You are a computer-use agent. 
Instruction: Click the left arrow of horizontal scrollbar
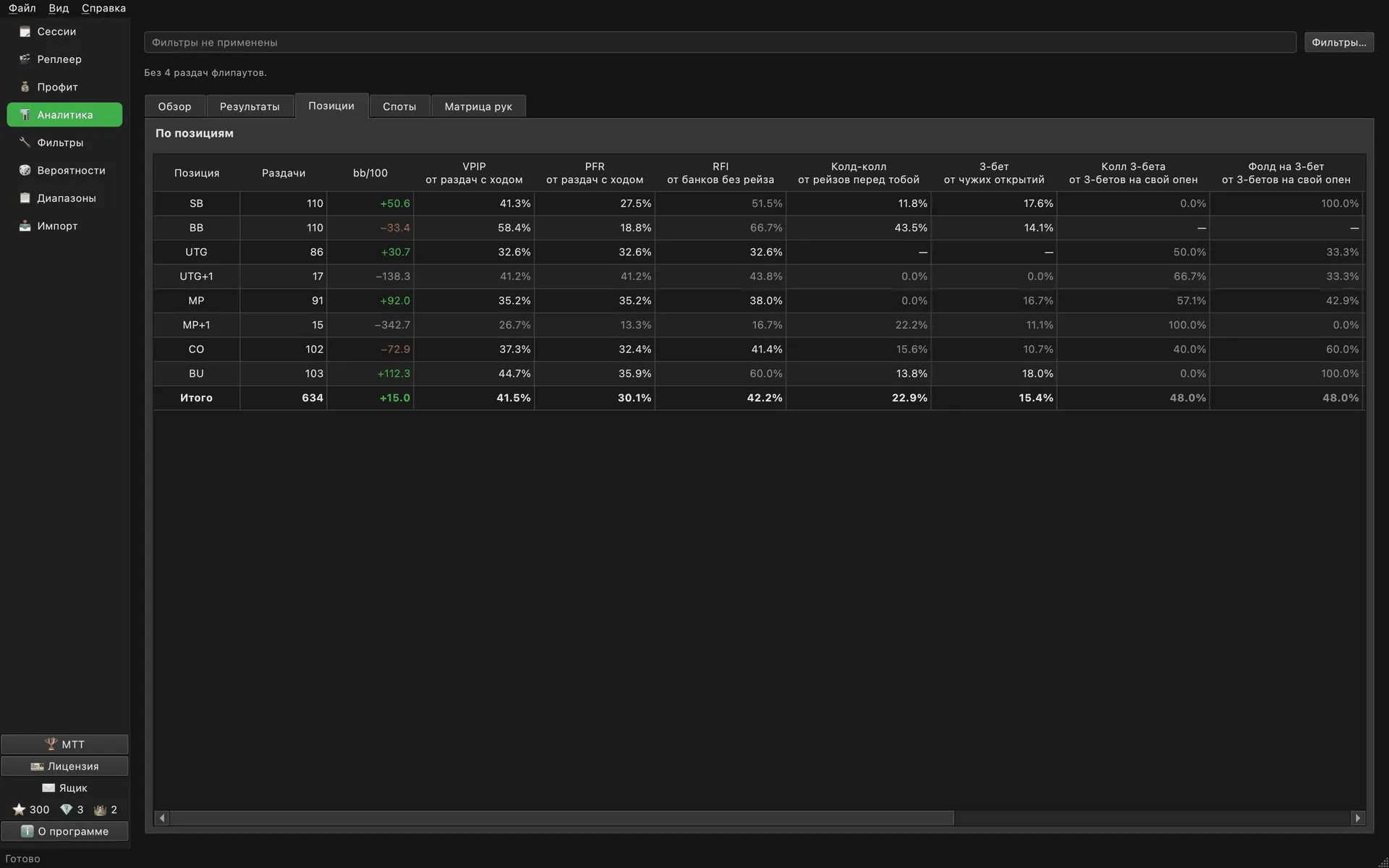click(x=162, y=818)
